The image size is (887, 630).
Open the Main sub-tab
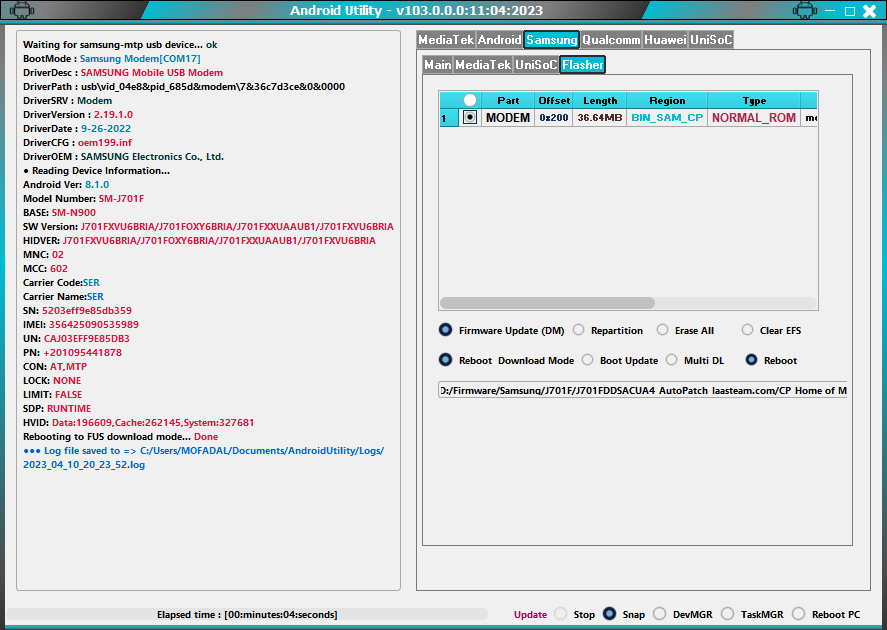(x=438, y=64)
